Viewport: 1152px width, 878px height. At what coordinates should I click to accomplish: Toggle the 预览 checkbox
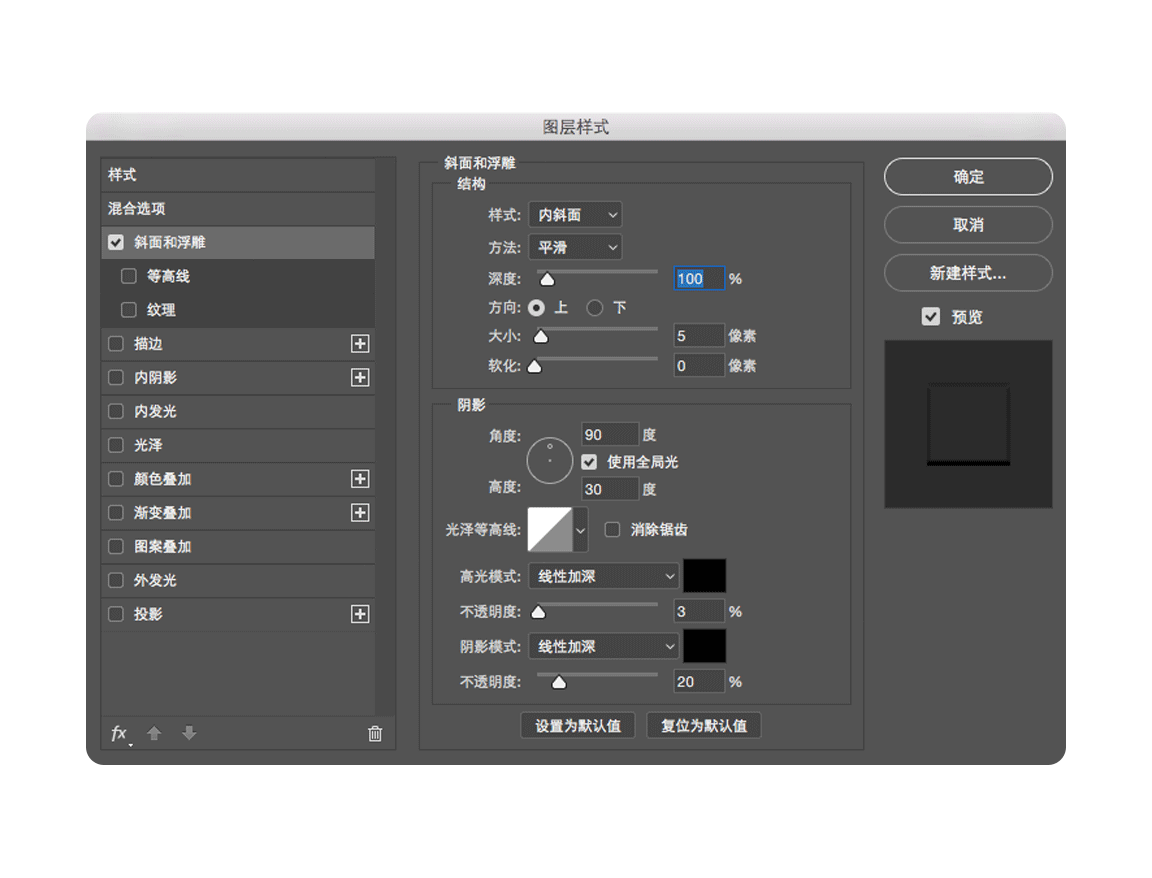click(931, 317)
